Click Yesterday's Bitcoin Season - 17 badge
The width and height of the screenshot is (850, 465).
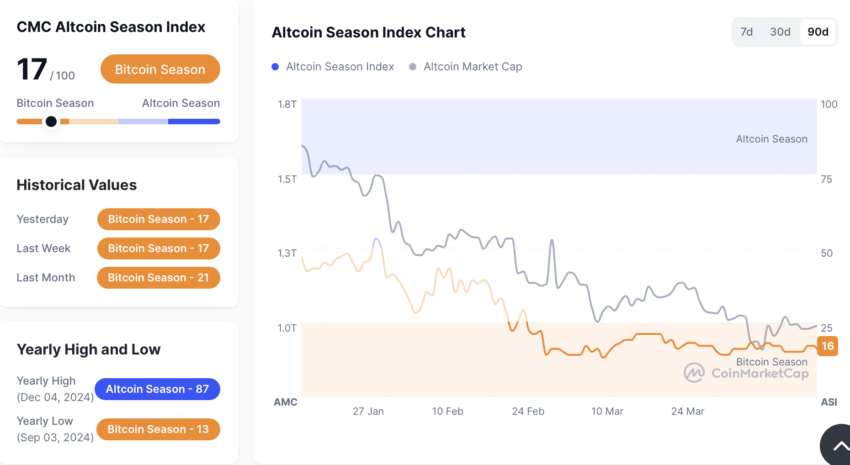(158, 219)
